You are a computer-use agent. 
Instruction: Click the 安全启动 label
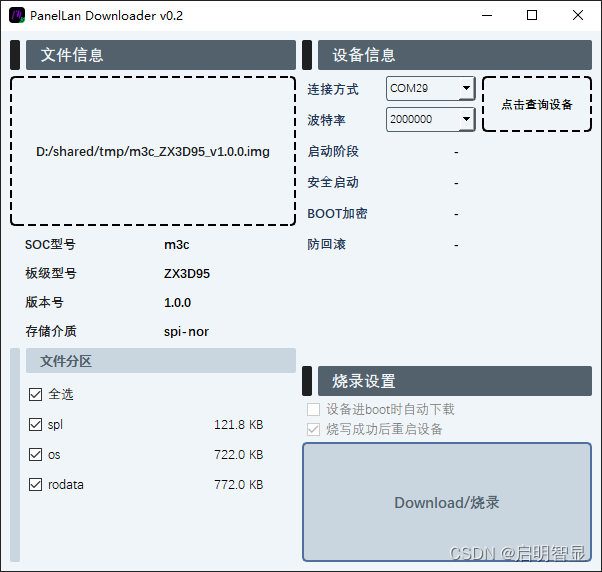[333, 182]
